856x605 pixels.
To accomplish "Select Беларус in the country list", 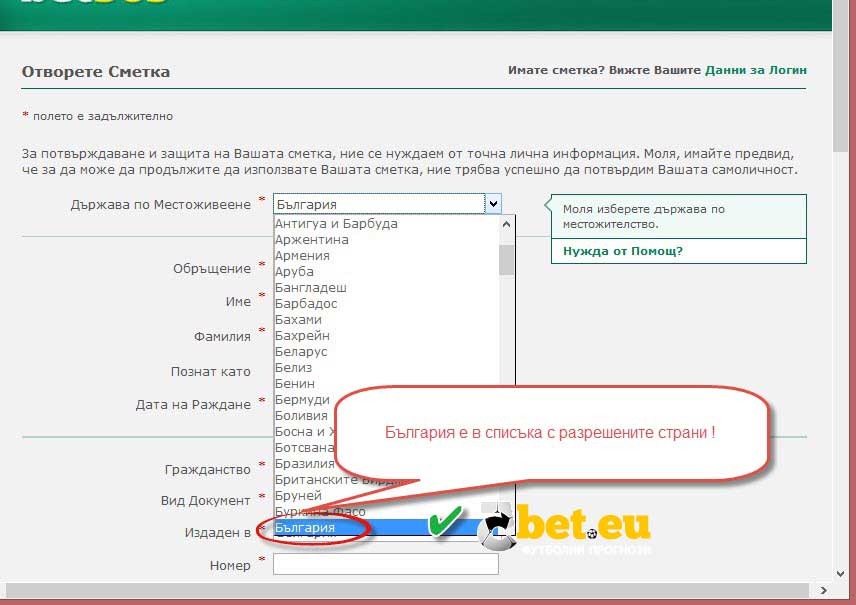I will point(301,352).
